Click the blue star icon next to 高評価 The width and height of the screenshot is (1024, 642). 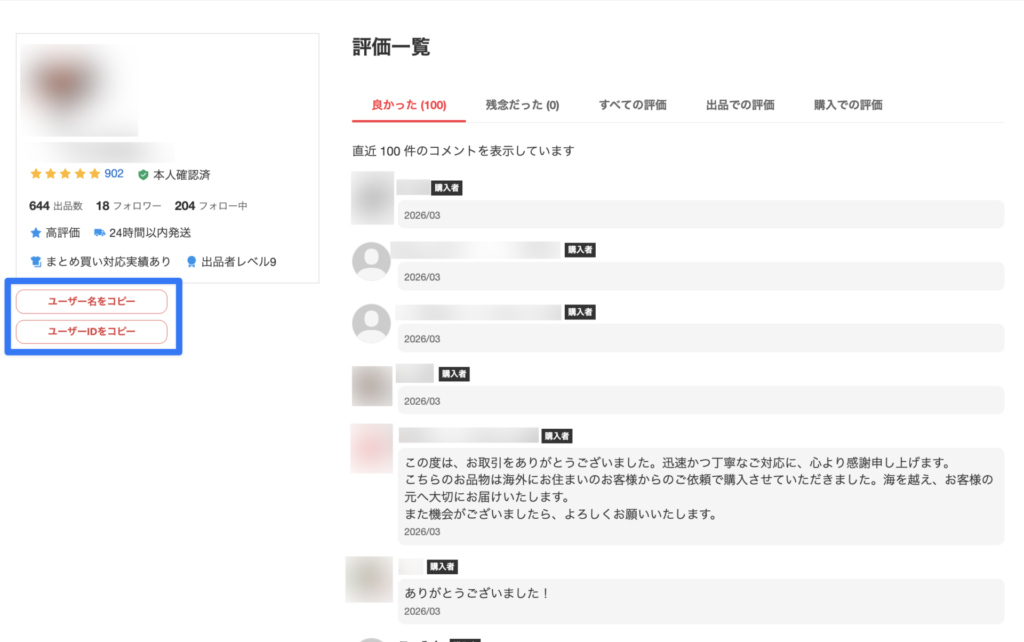36,233
